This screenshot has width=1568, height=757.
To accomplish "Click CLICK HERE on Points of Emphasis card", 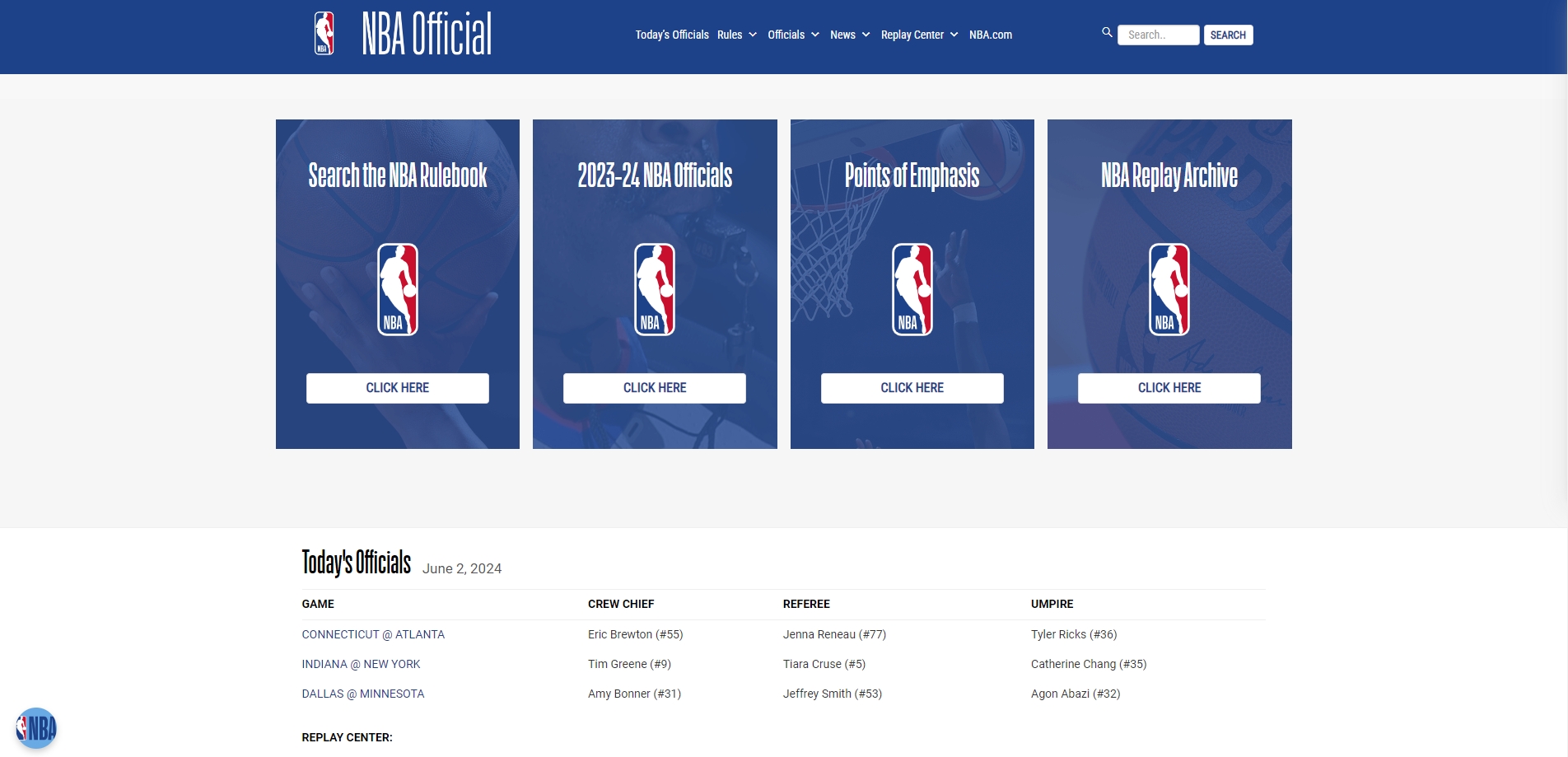I will (x=912, y=388).
